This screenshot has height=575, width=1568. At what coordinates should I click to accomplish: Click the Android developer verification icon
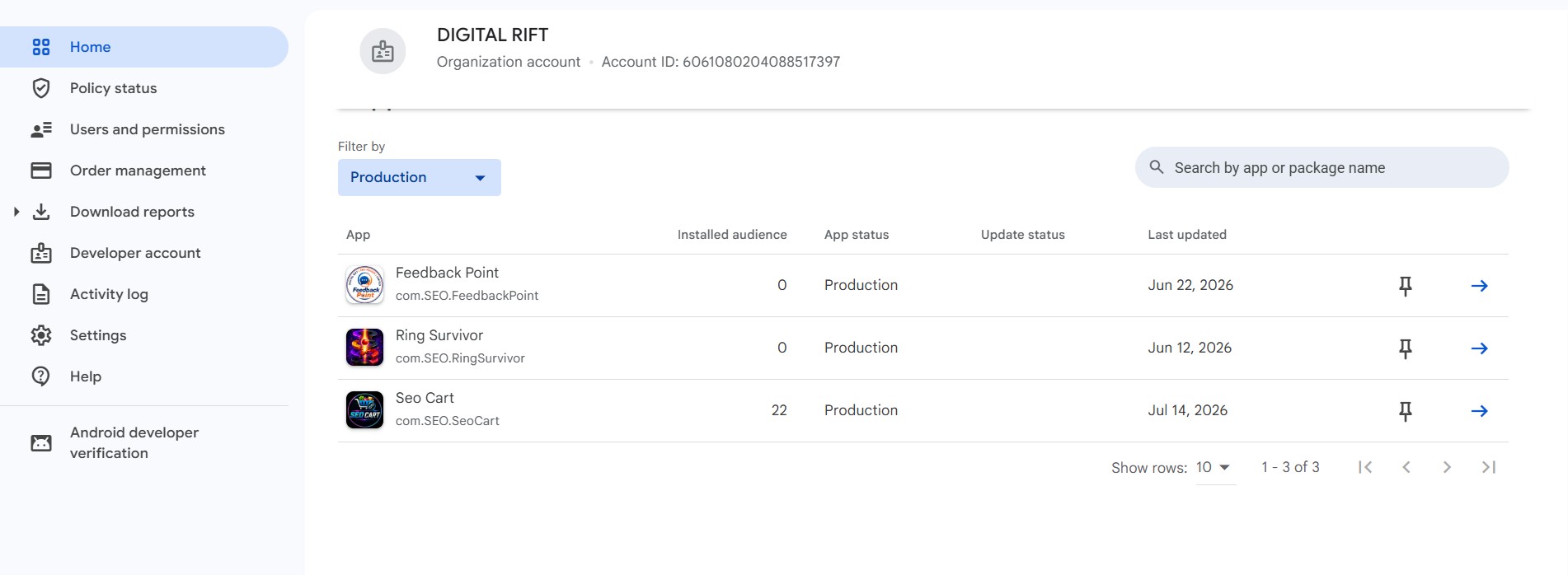(x=41, y=443)
